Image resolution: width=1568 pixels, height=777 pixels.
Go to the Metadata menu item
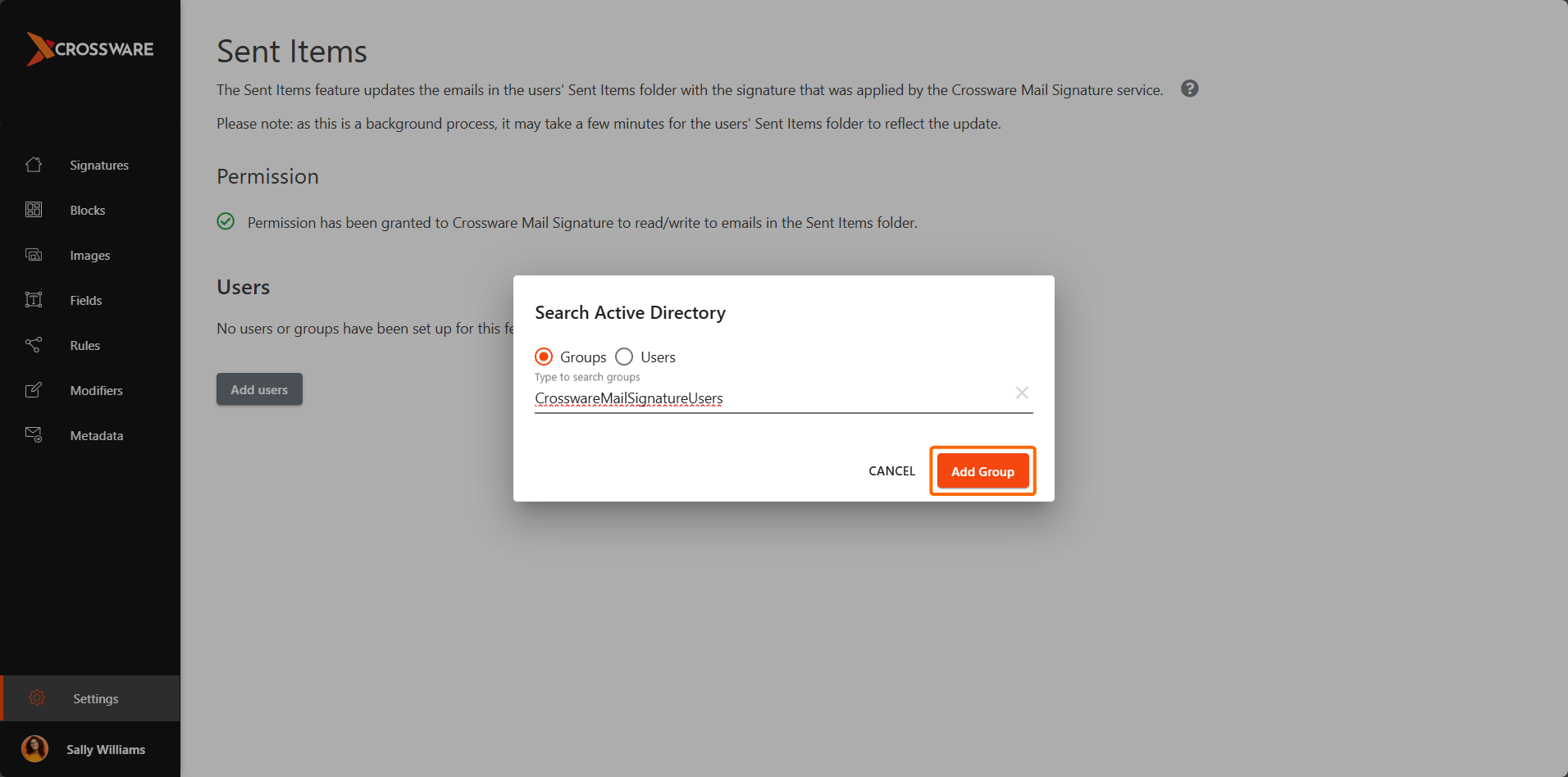(97, 435)
